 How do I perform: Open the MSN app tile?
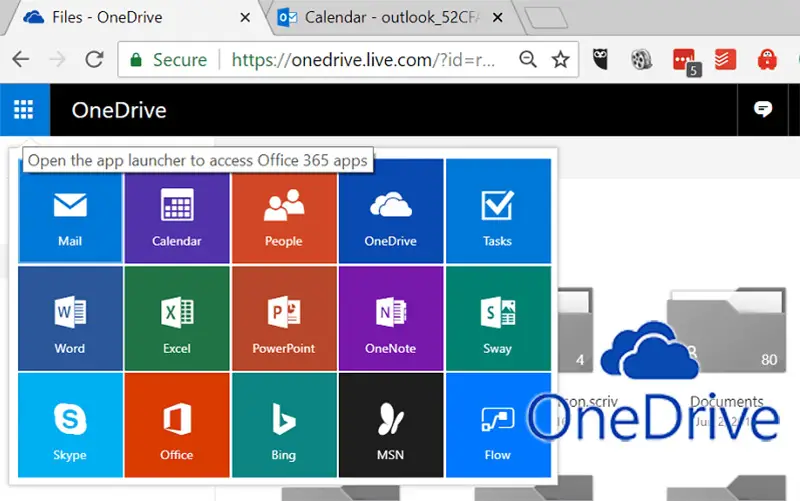(391, 425)
